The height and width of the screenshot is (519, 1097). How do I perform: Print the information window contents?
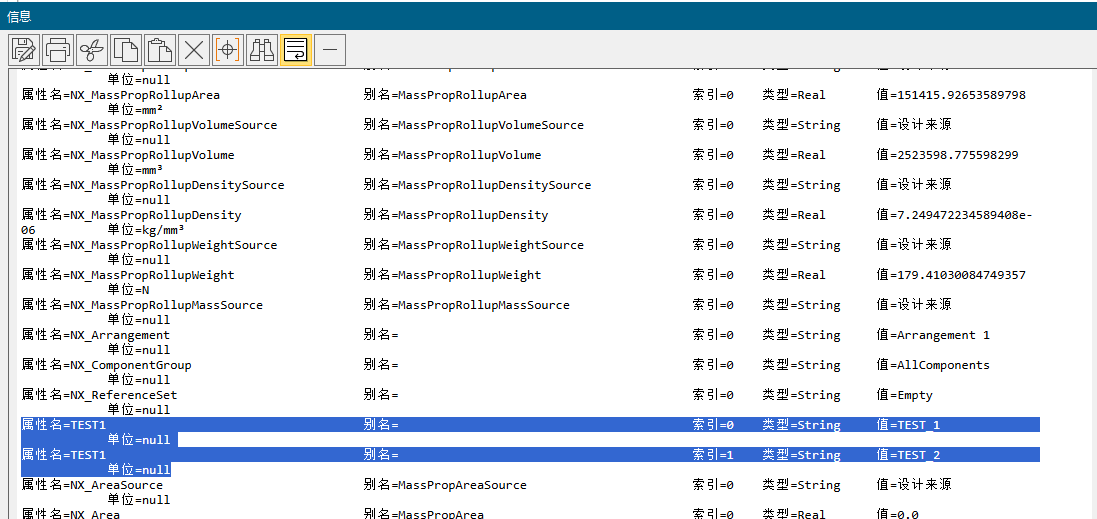tap(58, 49)
